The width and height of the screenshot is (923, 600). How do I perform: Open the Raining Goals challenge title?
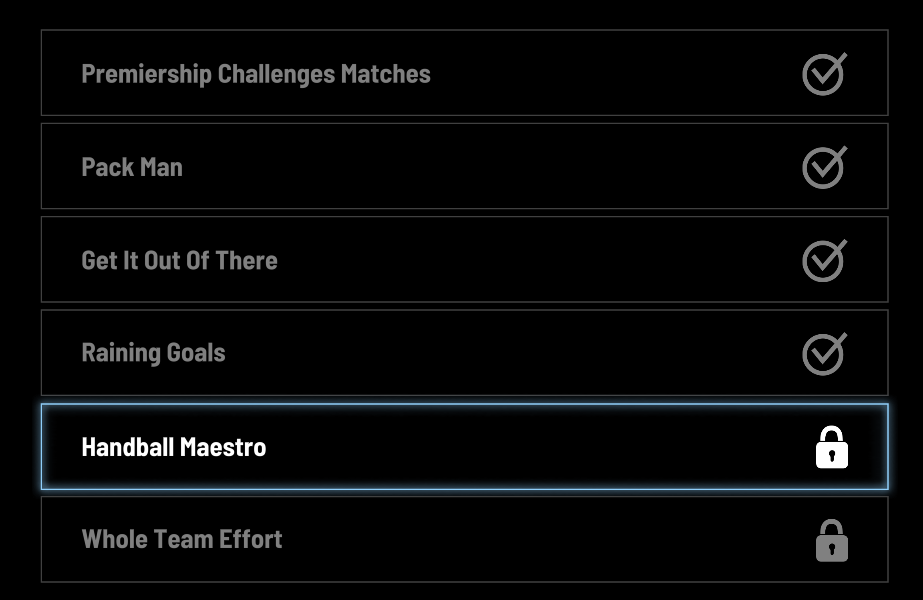pyautogui.click(x=153, y=353)
